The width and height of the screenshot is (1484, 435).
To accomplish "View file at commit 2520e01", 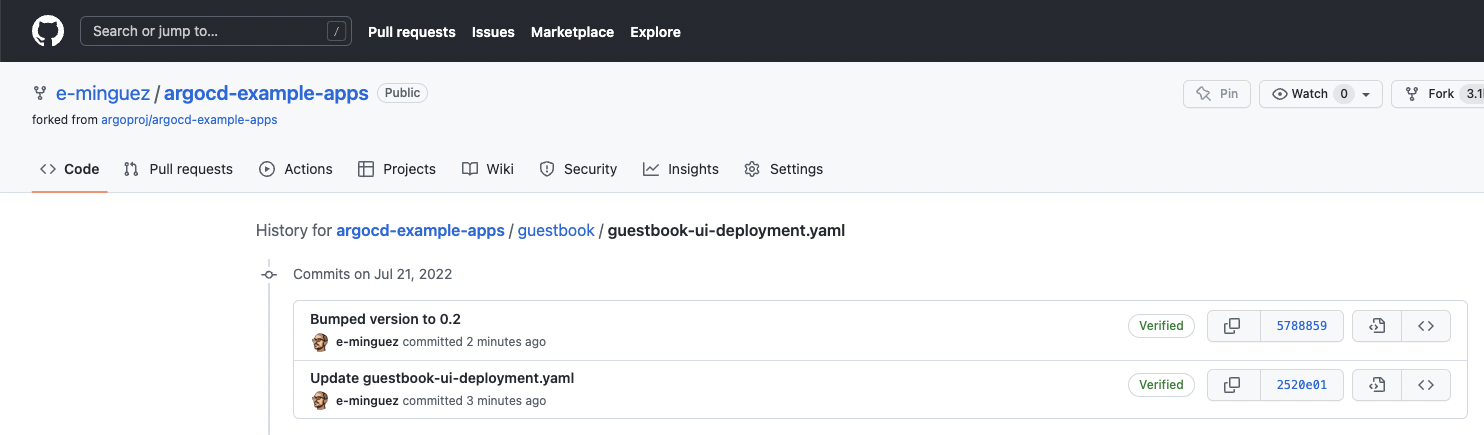I will (1376, 385).
